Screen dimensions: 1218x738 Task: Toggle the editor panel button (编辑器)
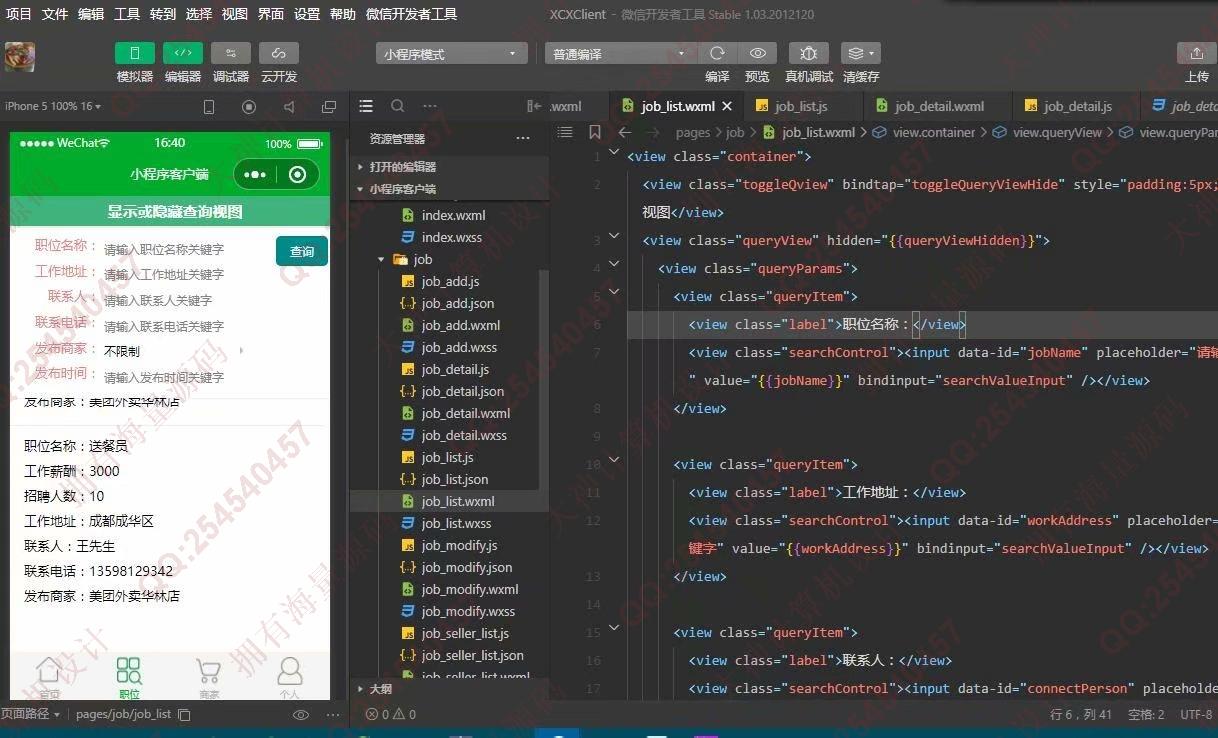[183, 53]
